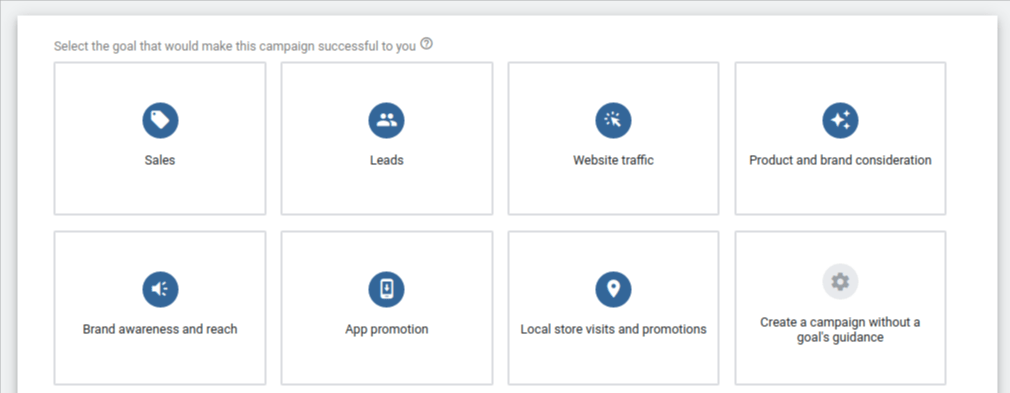Click the Local store visits pin icon

pos(613,289)
